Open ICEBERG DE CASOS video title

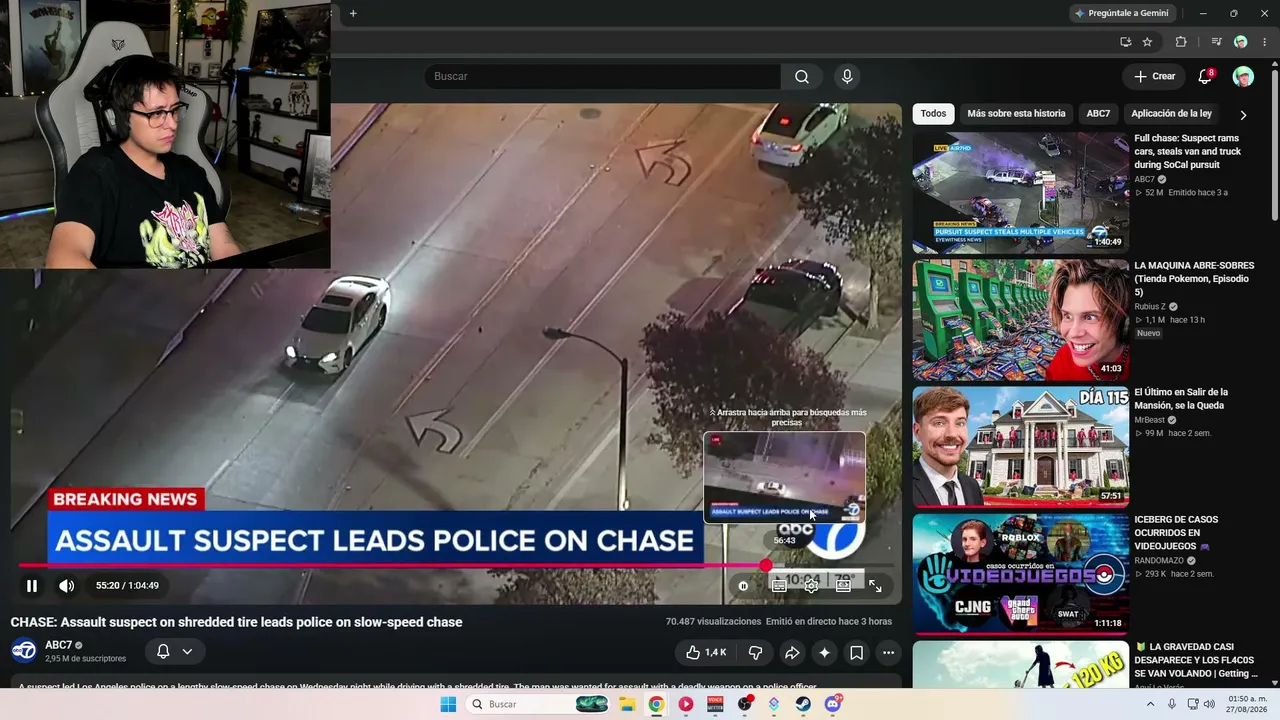click(1176, 533)
